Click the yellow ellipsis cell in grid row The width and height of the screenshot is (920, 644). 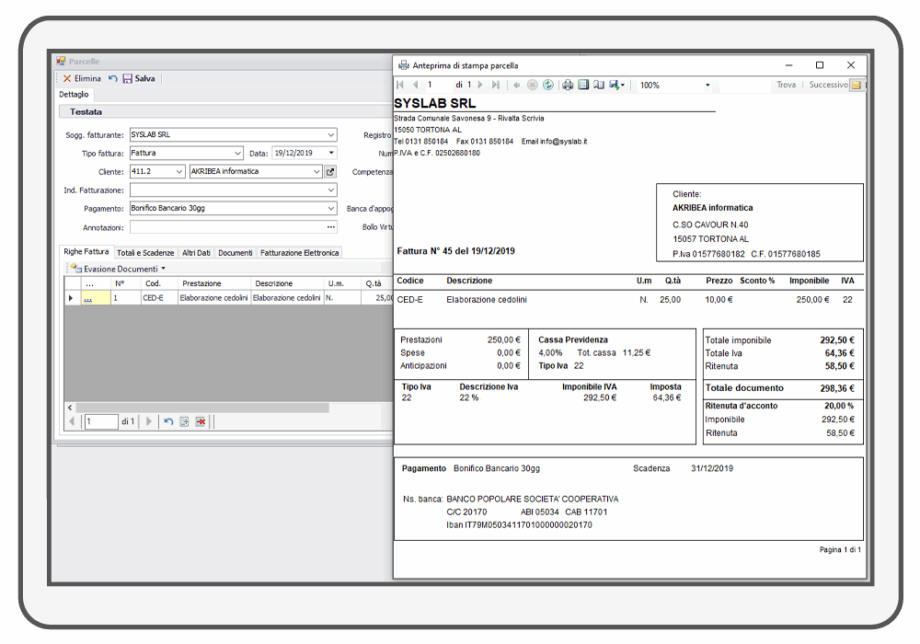[96, 298]
